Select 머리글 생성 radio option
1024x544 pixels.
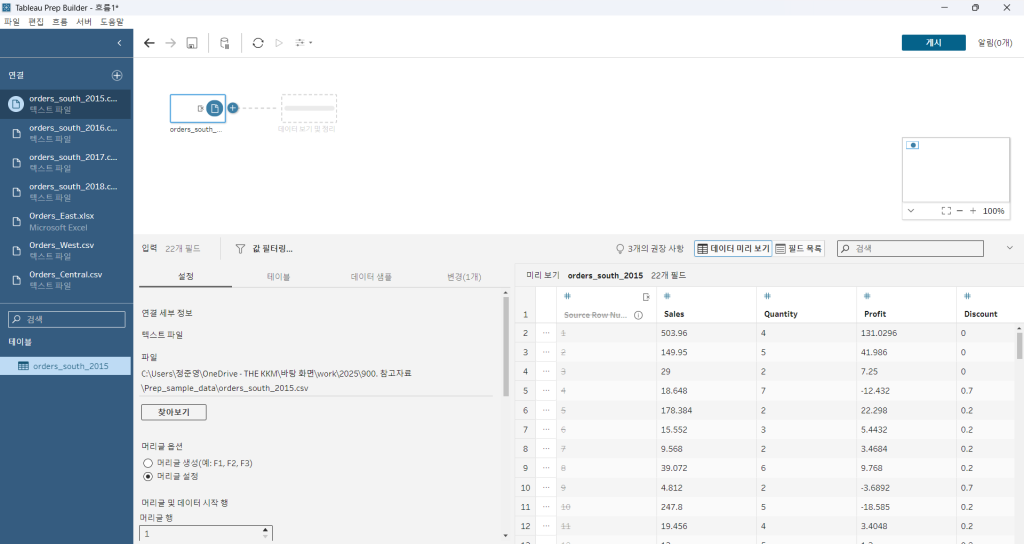(x=148, y=463)
